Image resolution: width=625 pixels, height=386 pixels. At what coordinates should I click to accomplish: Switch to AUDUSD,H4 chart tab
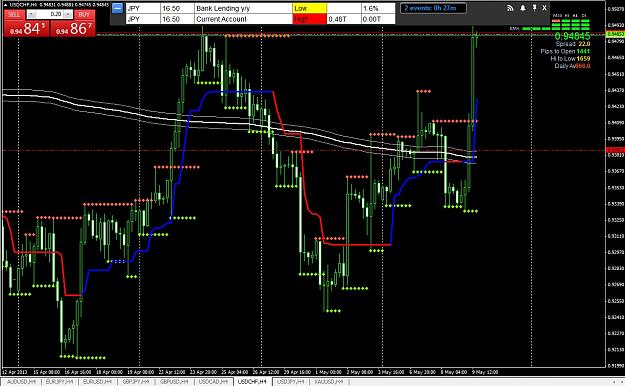(22, 382)
